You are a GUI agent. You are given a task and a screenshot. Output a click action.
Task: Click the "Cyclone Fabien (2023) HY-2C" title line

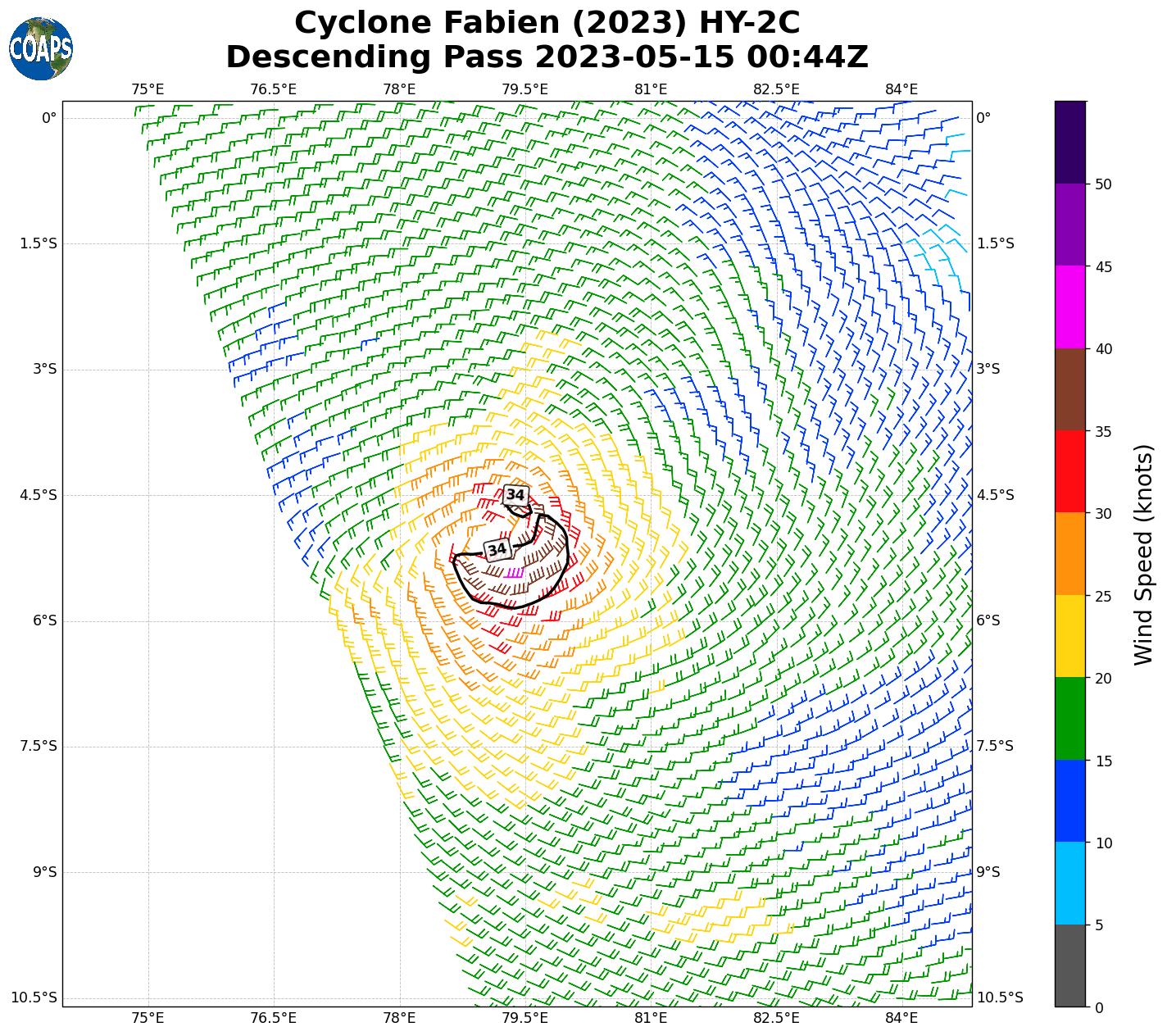point(547,23)
